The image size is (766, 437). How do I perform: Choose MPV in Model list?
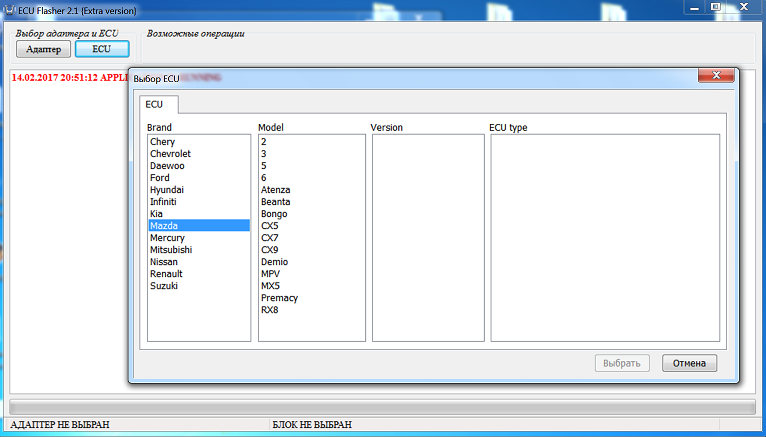pos(312,274)
